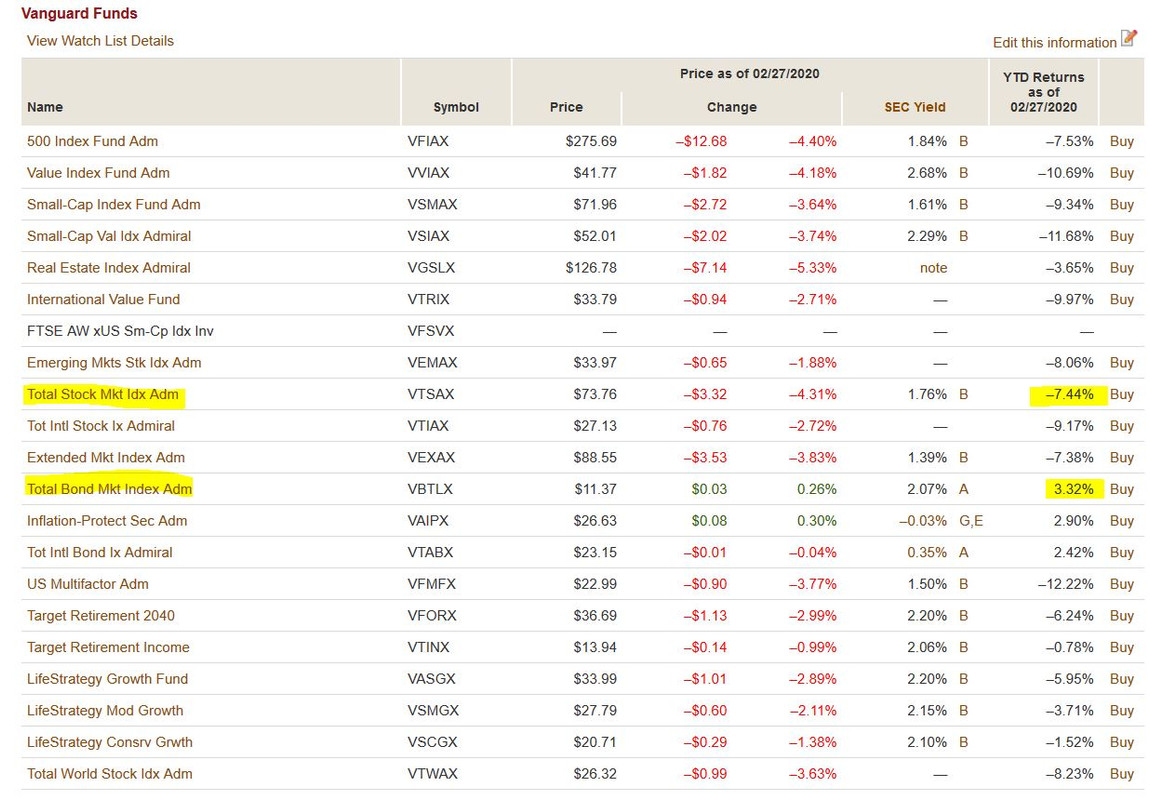Viewport: 1150px width, 800px height.
Task: Click Buy for LifeStrategy Growth Fund
Action: 1121,678
